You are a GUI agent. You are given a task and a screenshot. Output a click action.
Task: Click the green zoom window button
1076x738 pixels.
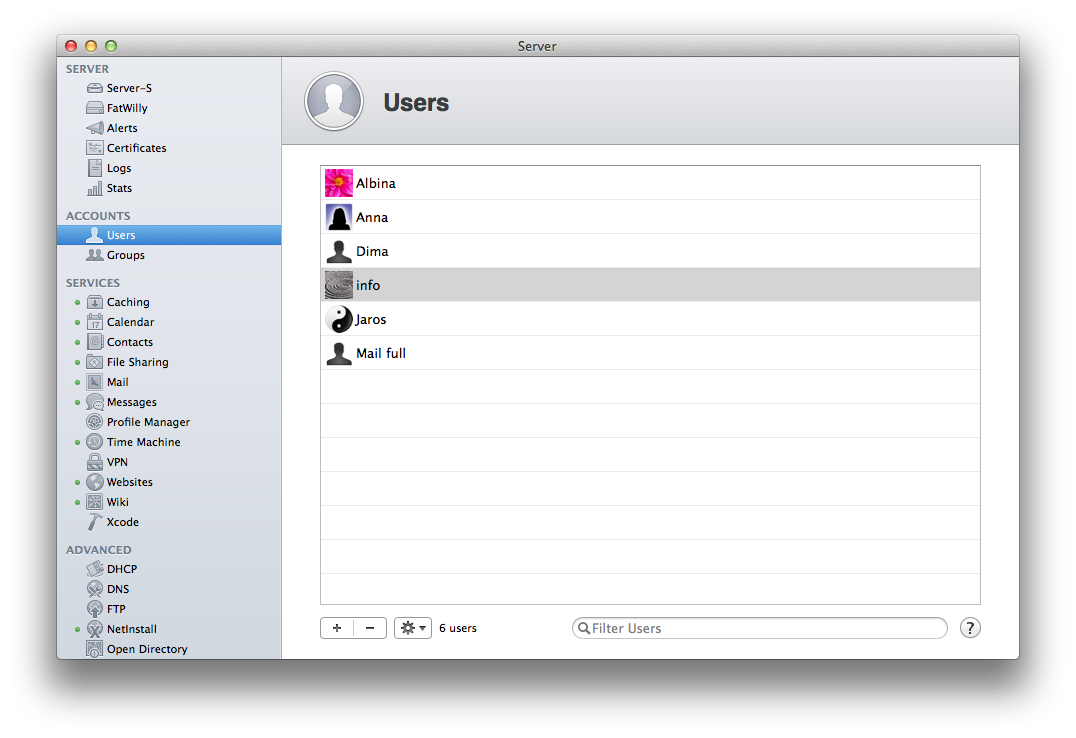point(110,46)
